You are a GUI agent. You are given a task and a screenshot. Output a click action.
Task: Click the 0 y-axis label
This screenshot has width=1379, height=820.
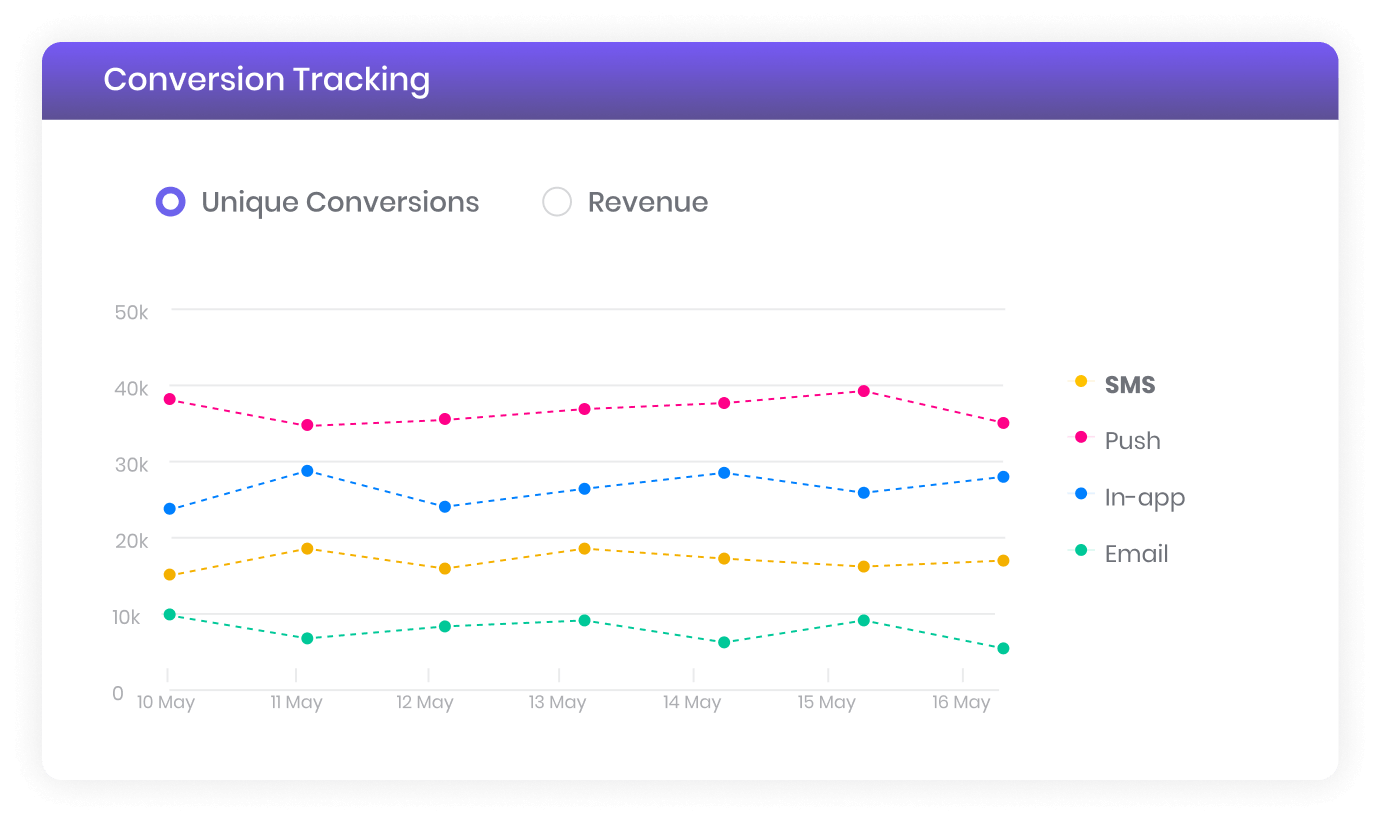click(x=118, y=694)
